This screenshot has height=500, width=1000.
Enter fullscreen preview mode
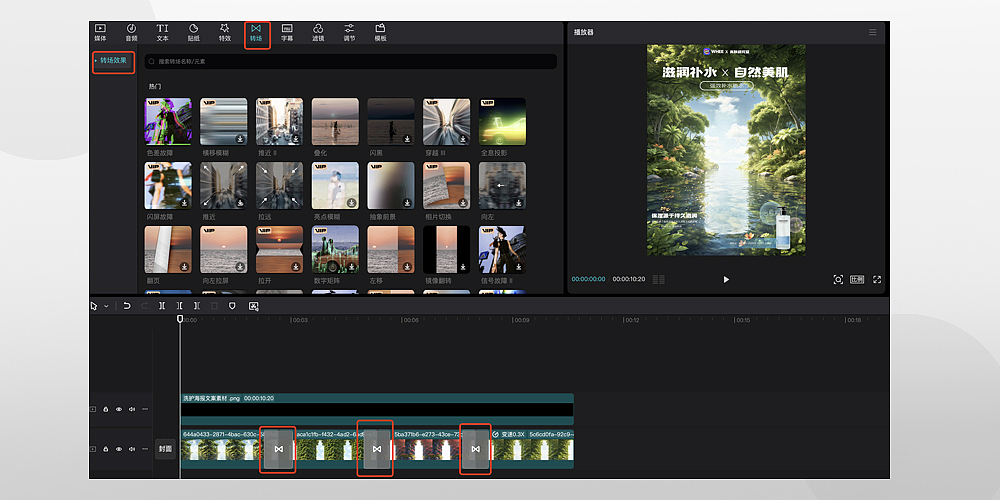click(877, 279)
